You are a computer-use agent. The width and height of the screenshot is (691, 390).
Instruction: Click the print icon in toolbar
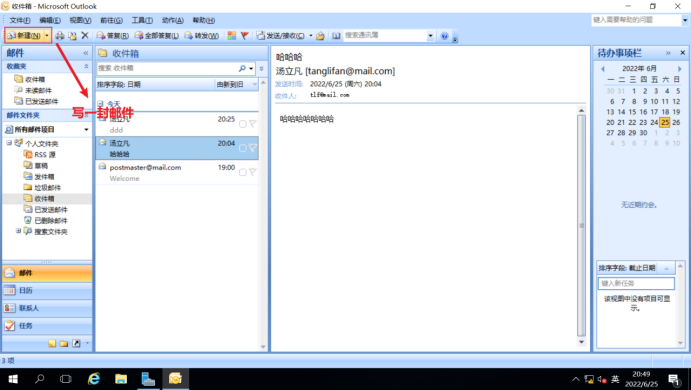point(60,36)
